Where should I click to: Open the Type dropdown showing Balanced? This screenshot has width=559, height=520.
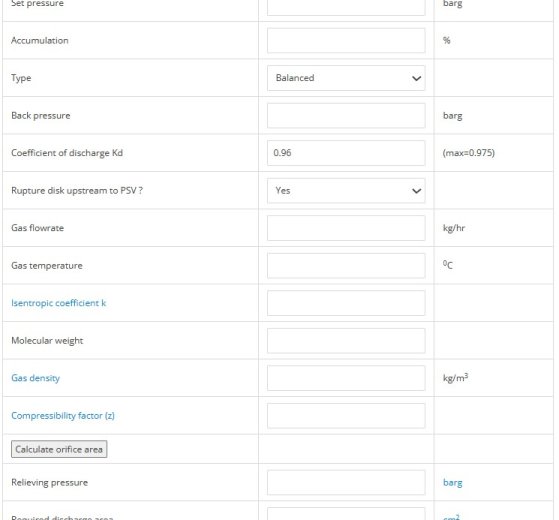click(346, 78)
